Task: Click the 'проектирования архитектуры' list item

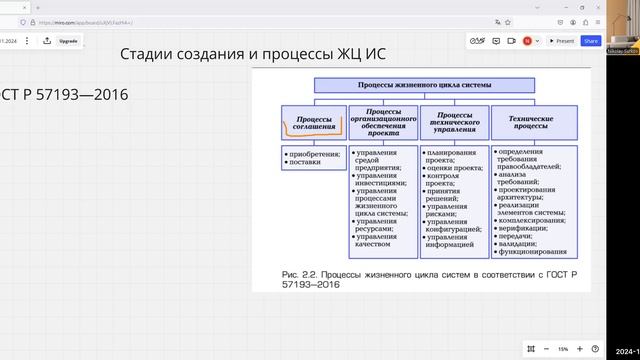Action: (x=525, y=194)
